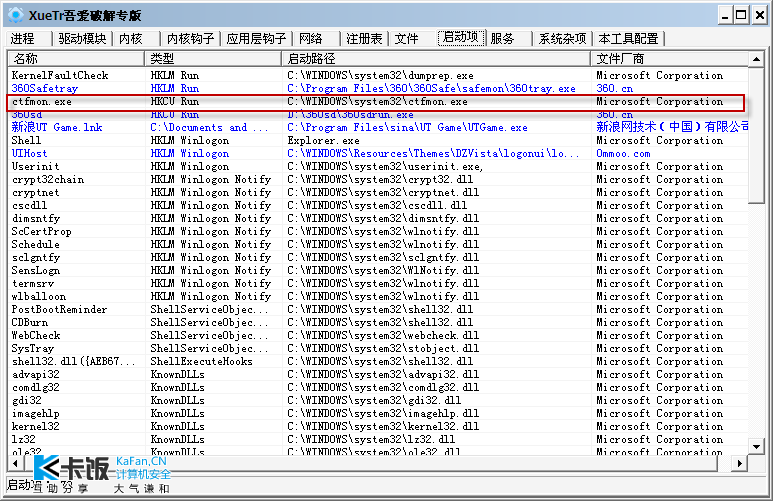Screen dimensions: 773x501
Task: Click the vertical scrollbar down arrow
Action: [756, 447]
